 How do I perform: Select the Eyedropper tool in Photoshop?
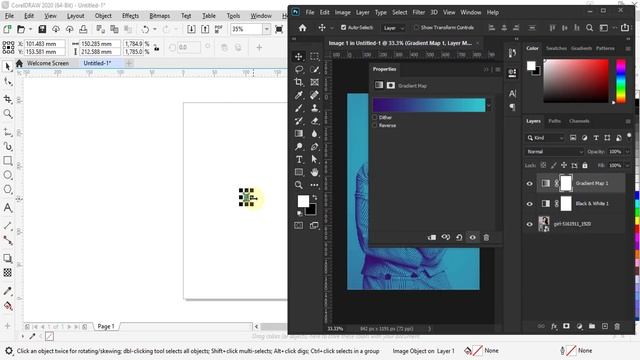pyautogui.click(x=299, y=95)
